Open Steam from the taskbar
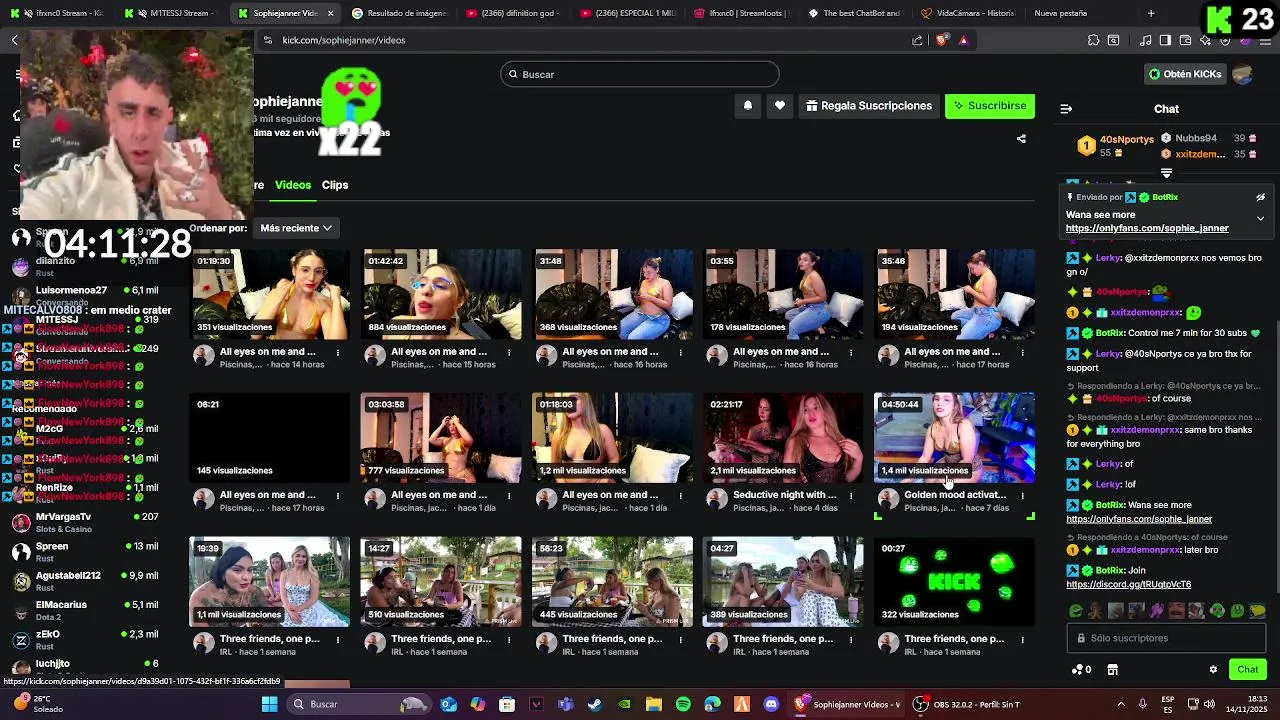This screenshot has width=1280, height=720. 595,704
